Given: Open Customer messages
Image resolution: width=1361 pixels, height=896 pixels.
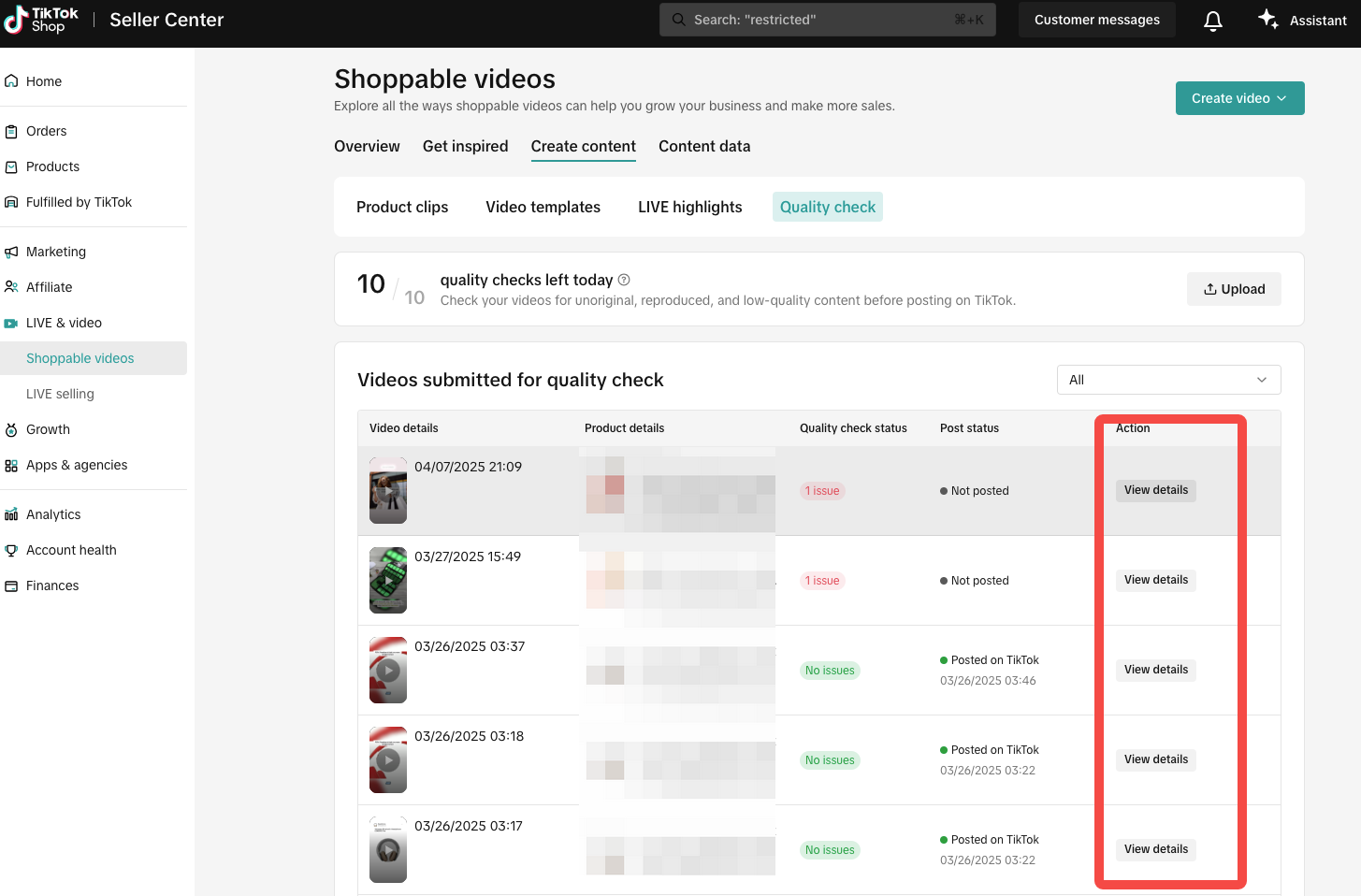Looking at the screenshot, I should tap(1096, 20).
